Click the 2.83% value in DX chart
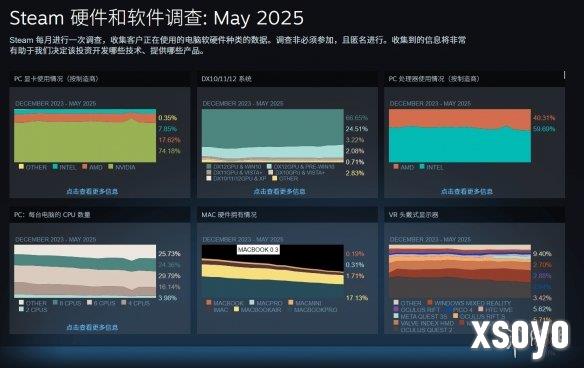The image size is (584, 368). click(355, 173)
